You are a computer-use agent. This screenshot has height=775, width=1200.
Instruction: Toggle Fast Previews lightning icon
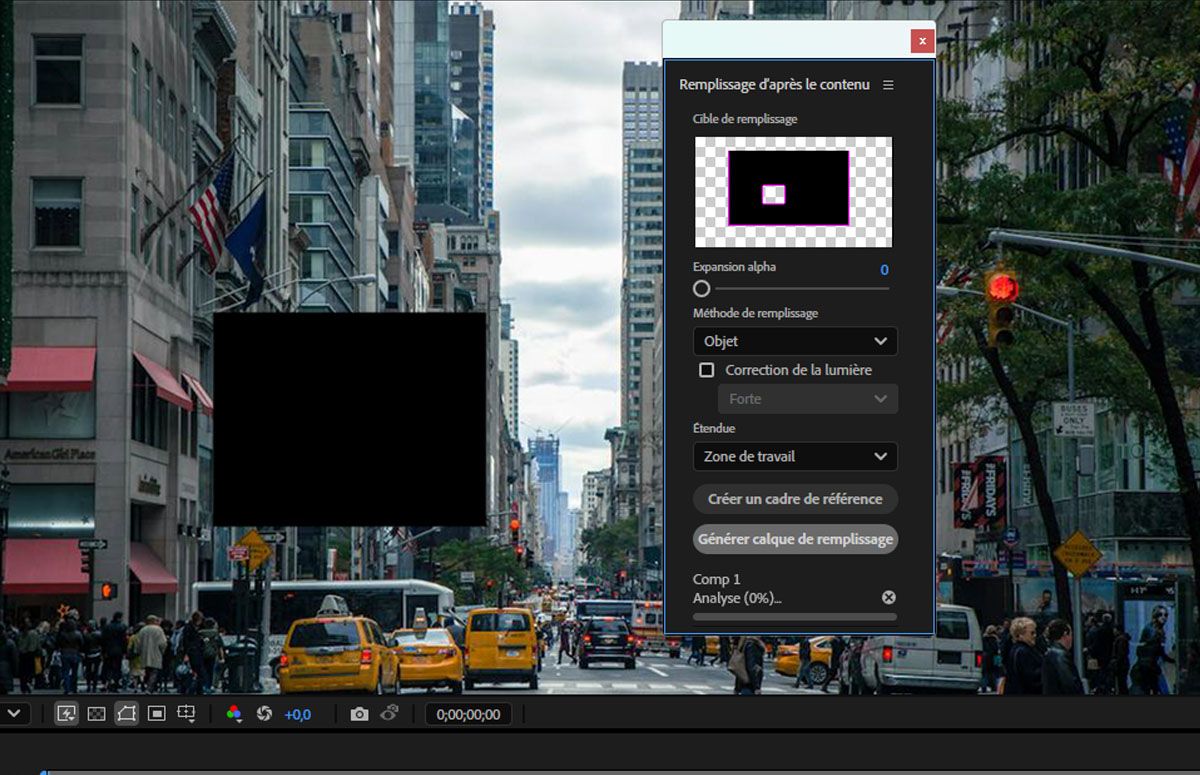click(x=67, y=714)
